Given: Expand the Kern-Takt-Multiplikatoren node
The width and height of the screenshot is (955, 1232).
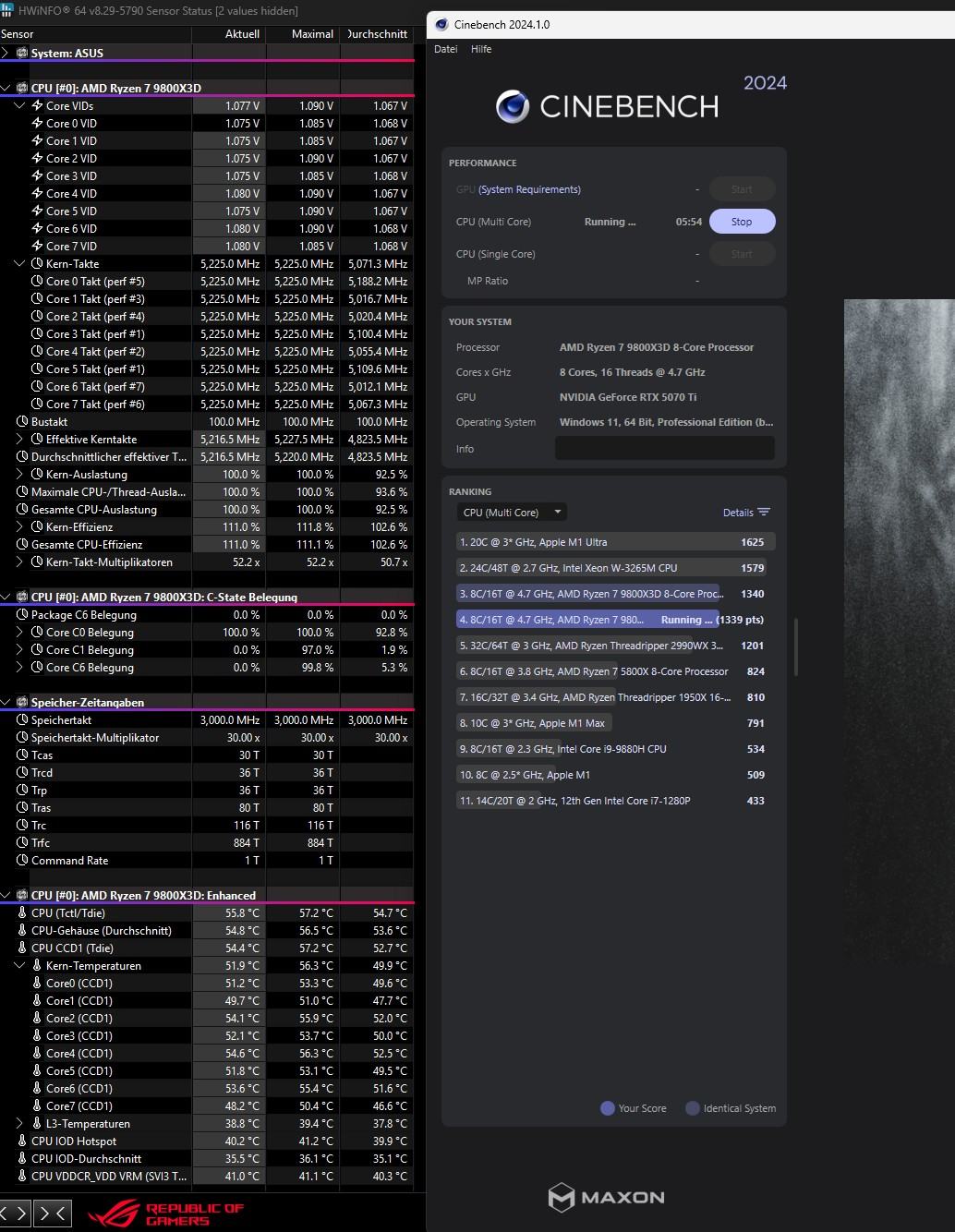Looking at the screenshot, I should pyautogui.click(x=19, y=562).
